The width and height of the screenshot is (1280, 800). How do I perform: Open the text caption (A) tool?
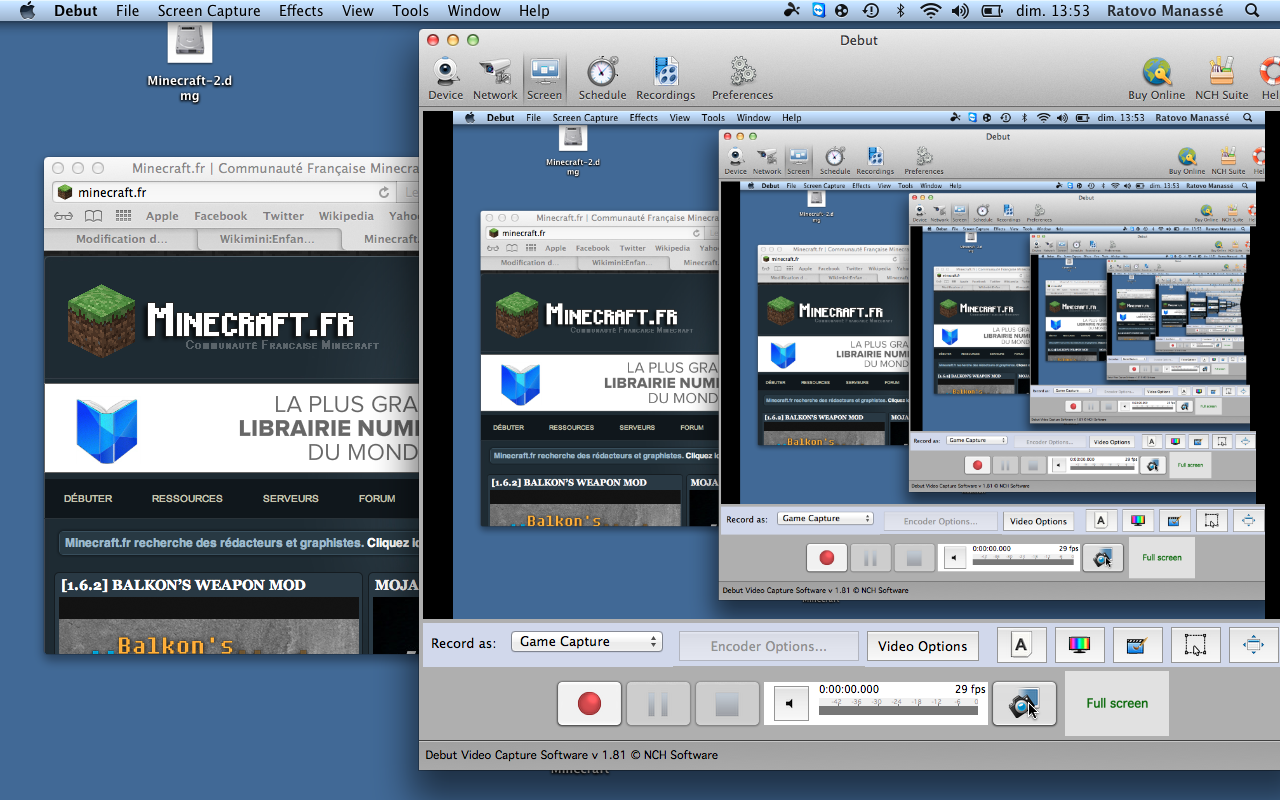pos(1021,645)
